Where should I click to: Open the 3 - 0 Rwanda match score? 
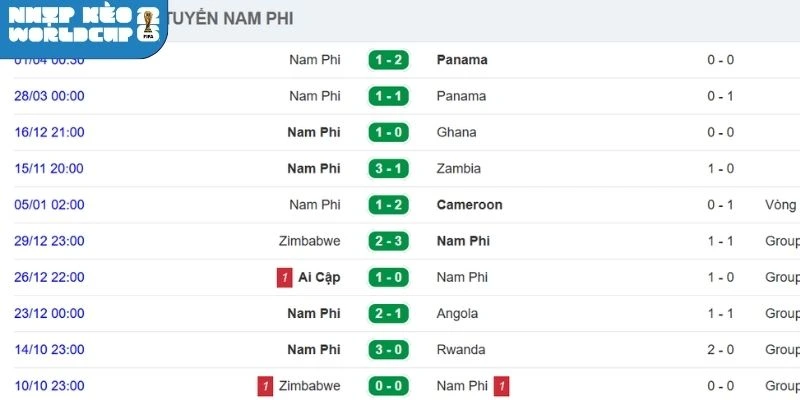coord(386,349)
